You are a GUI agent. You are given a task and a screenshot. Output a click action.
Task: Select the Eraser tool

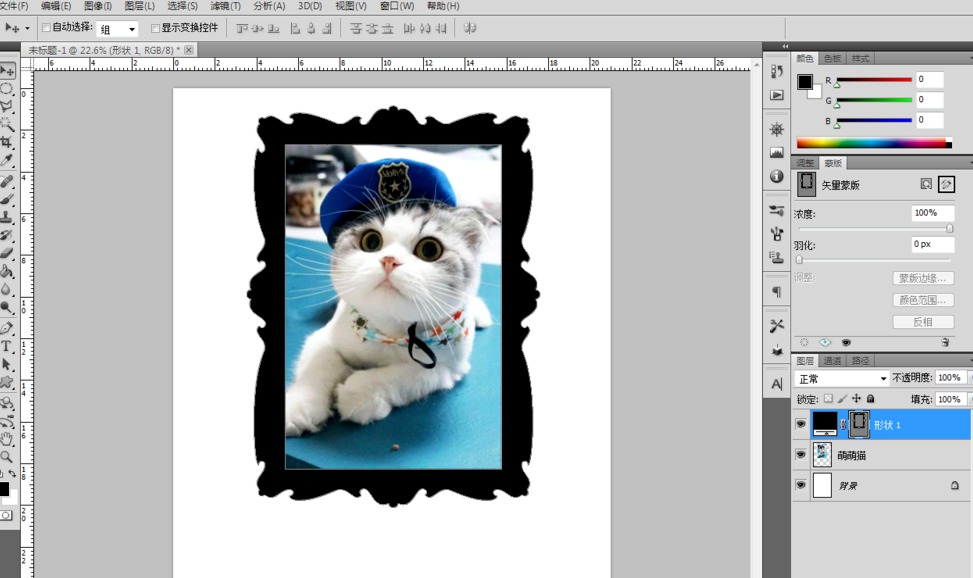7,253
